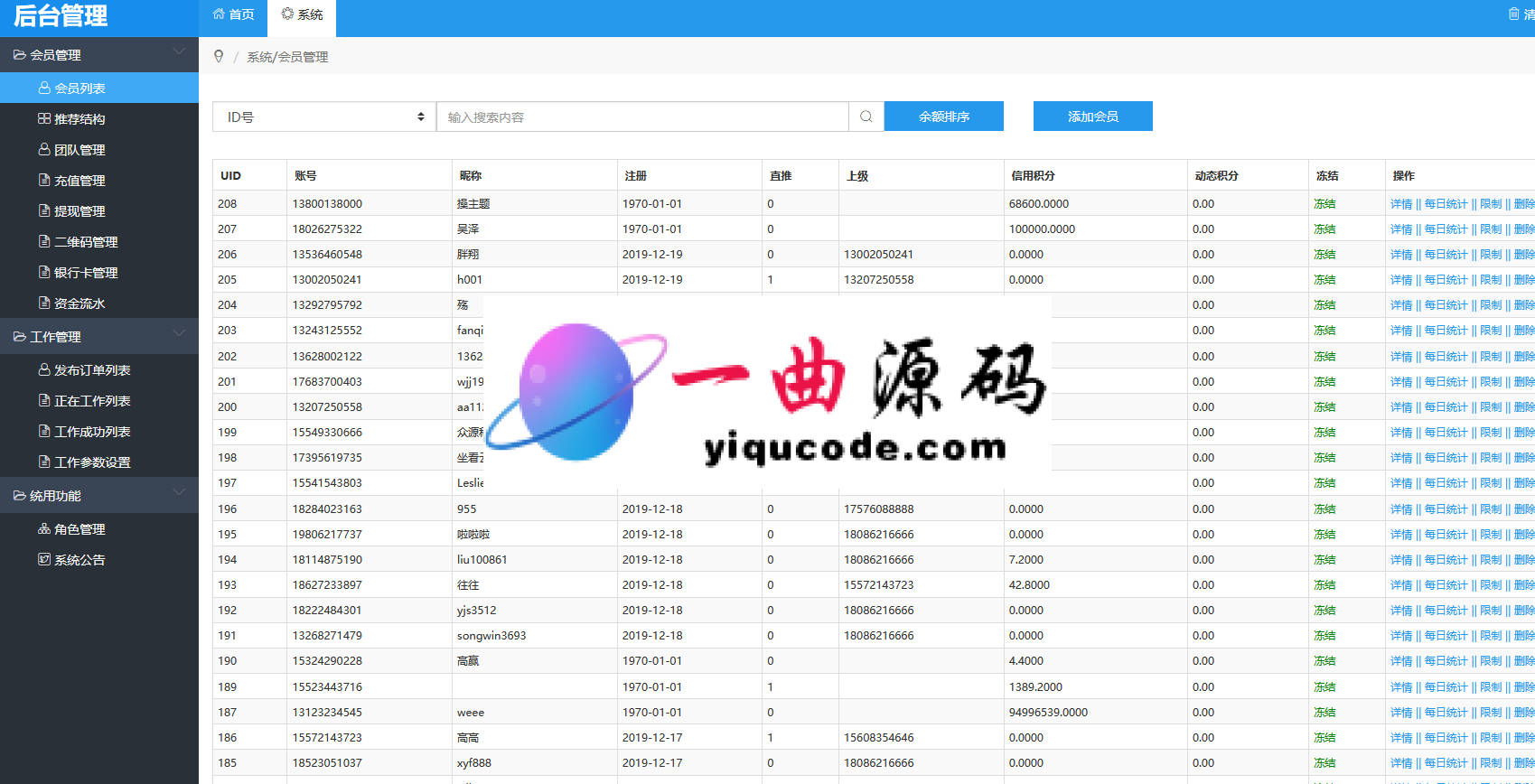Open 发布订单列表 via its person icon
This screenshot has height=784, width=1535.
pyautogui.click(x=43, y=370)
